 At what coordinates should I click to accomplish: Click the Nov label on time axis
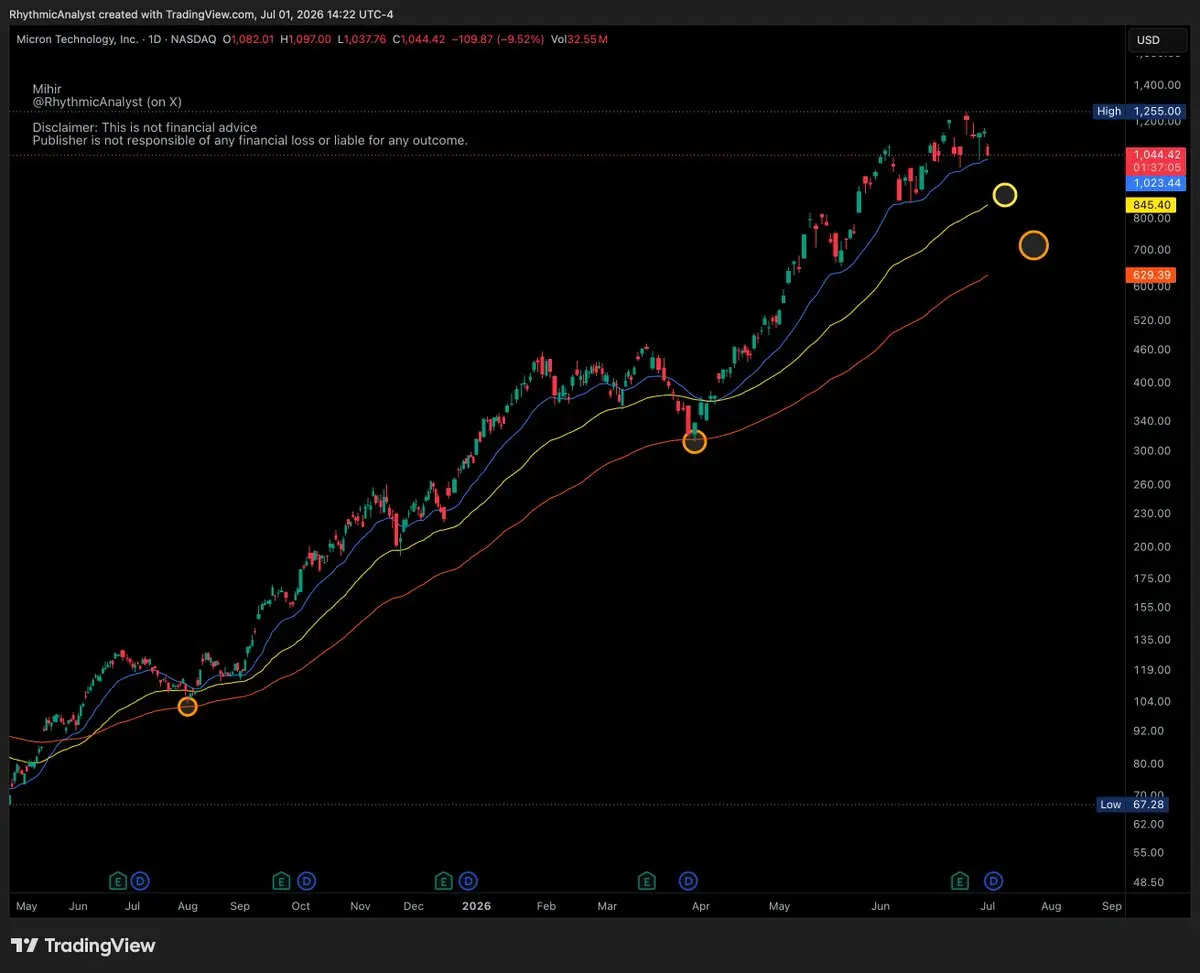[x=361, y=906]
